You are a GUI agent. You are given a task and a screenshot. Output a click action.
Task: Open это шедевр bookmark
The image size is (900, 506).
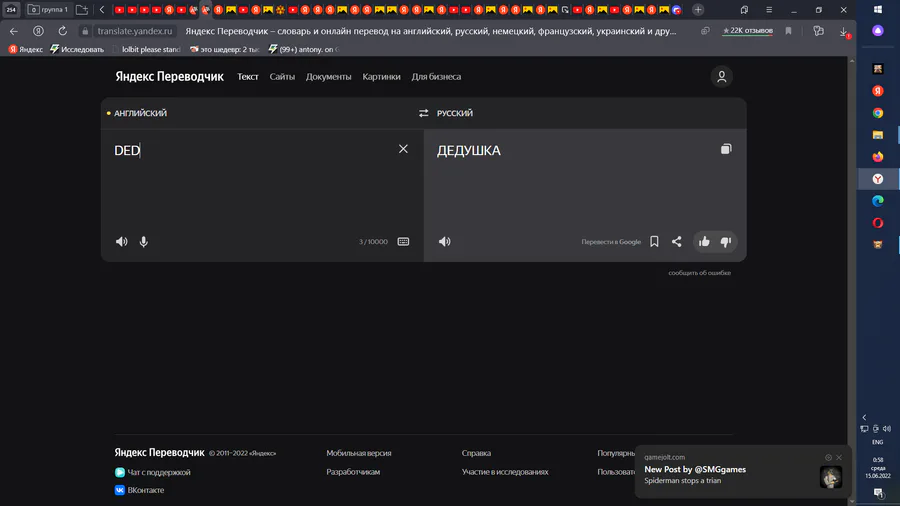(224, 49)
